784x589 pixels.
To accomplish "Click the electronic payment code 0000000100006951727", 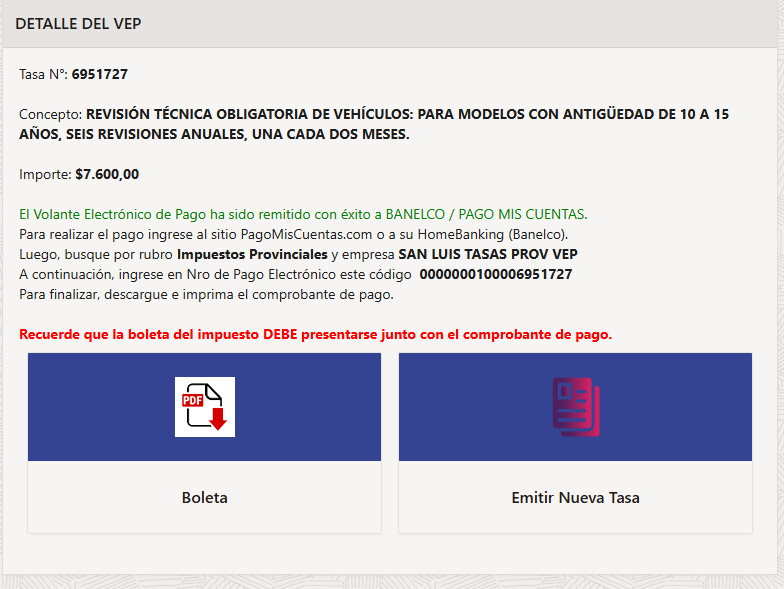I will pos(496,274).
